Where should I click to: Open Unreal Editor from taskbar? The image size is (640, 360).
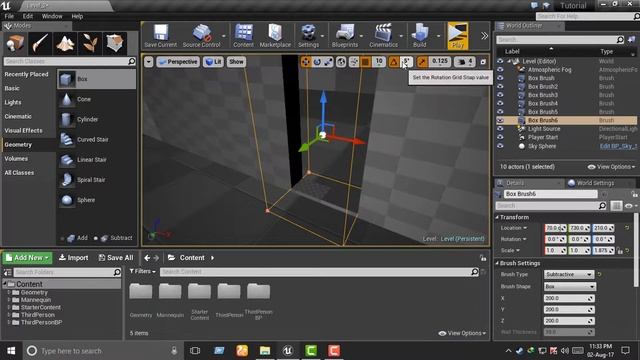[288, 351]
